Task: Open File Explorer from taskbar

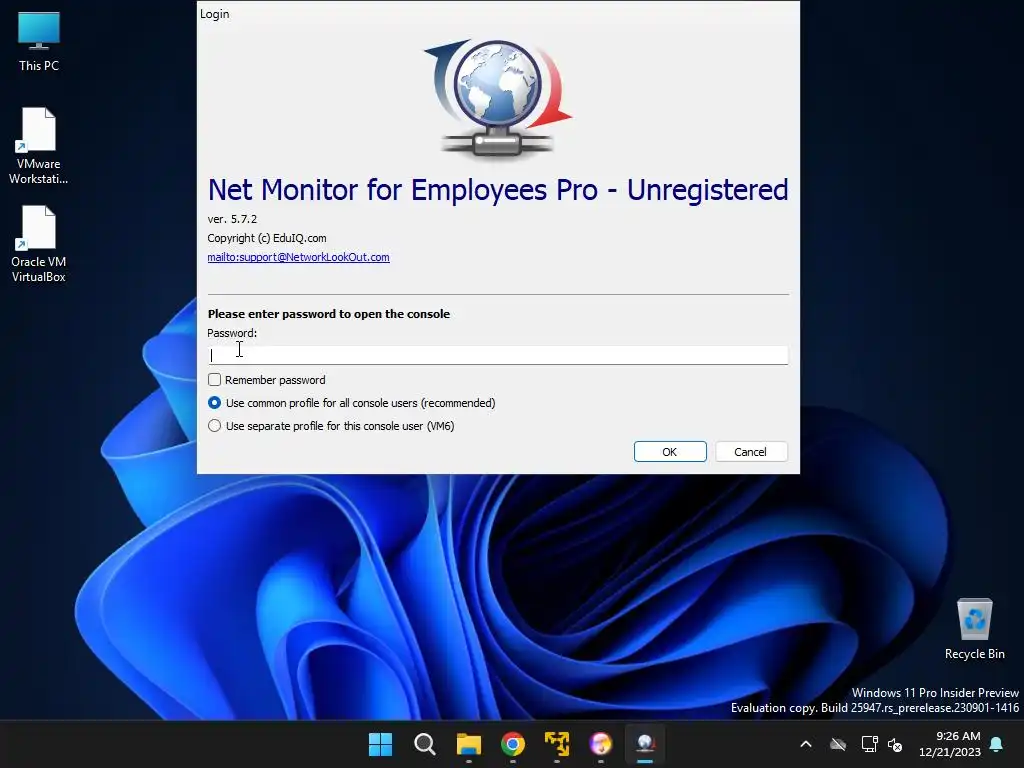Action: tap(468, 744)
